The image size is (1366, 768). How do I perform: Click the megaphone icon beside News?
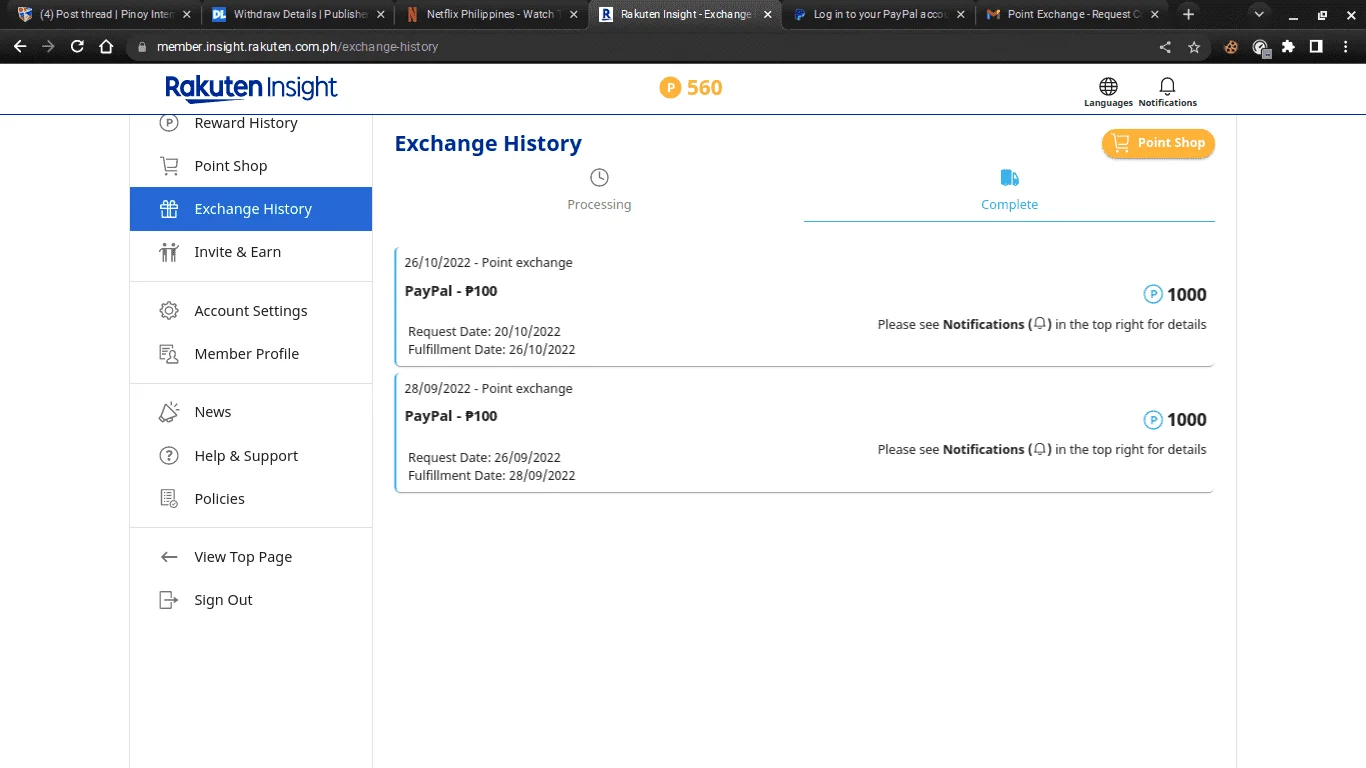(169, 412)
